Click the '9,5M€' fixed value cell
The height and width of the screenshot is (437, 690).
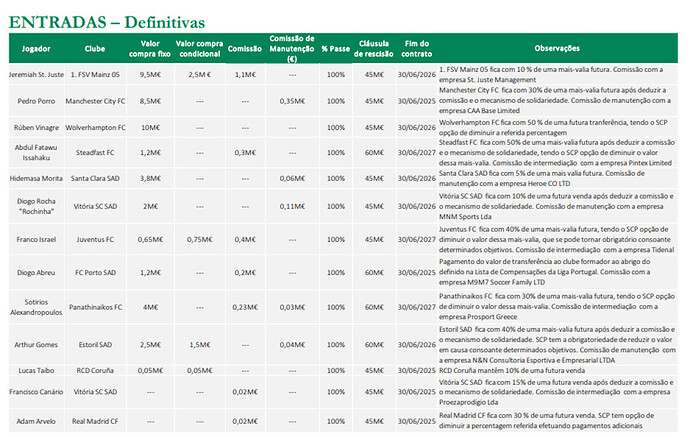pyautogui.click(x=150, y=74)
